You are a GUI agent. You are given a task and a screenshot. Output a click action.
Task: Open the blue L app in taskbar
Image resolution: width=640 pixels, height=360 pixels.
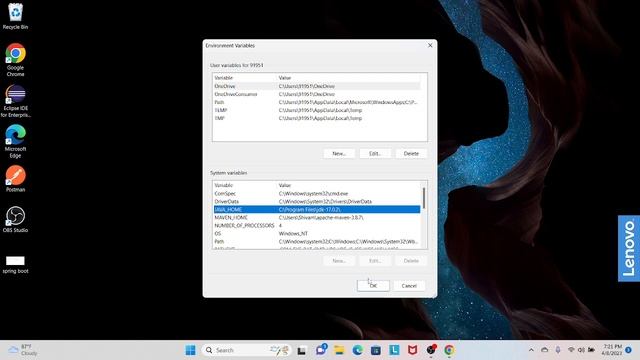[x=394, y=350]
